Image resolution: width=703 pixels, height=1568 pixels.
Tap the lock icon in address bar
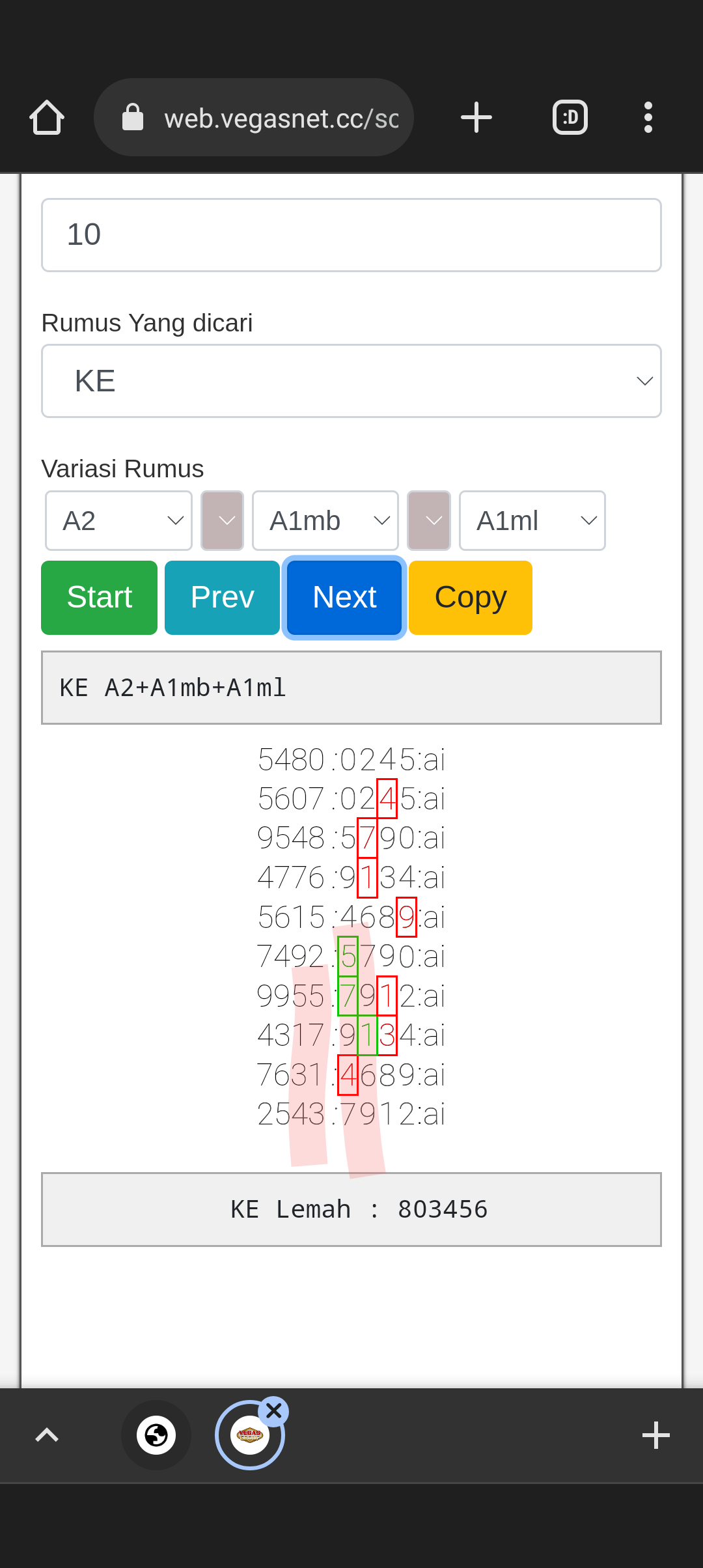point(133,118)
